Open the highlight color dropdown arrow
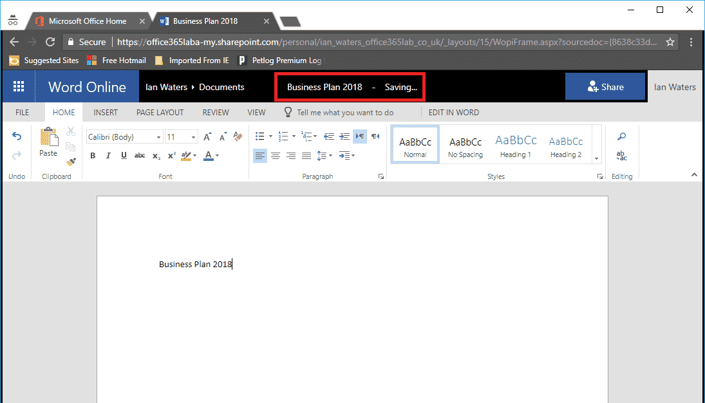This screenshot has height=403, width=705. 195,156
